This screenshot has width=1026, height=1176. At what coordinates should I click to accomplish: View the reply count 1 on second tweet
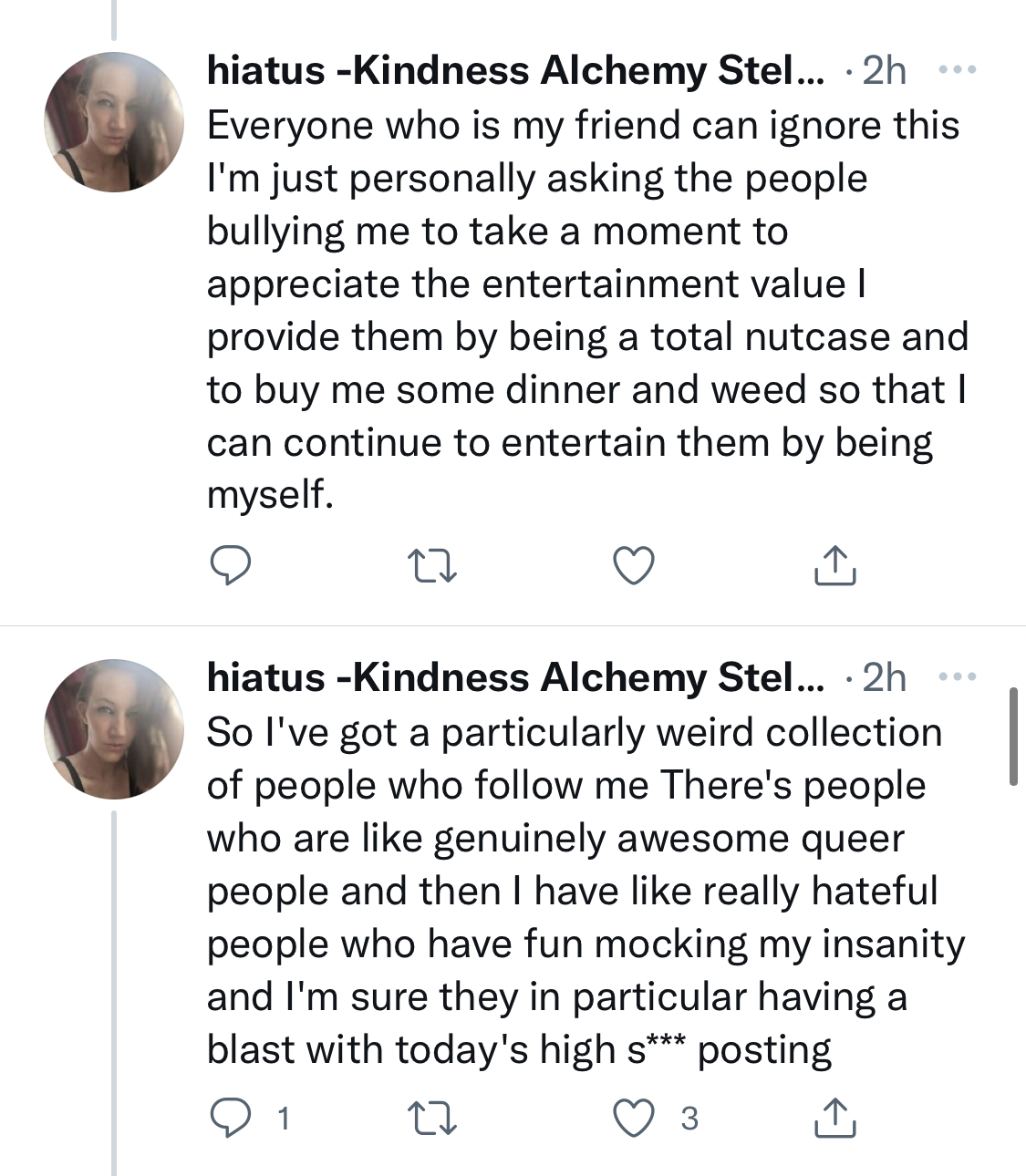pyautogui.click(x=284, y=1119)
